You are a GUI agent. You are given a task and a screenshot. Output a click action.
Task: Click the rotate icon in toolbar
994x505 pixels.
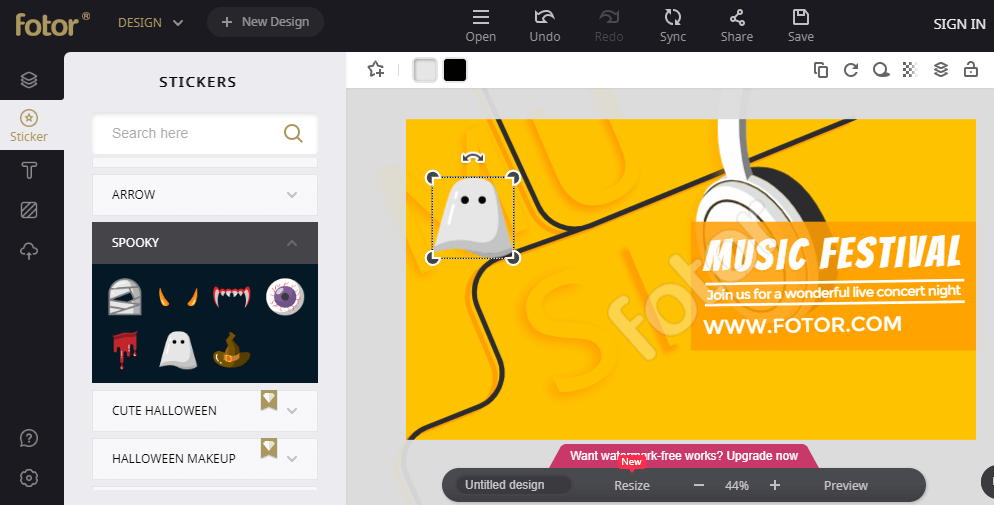click(x=851, y=70)
